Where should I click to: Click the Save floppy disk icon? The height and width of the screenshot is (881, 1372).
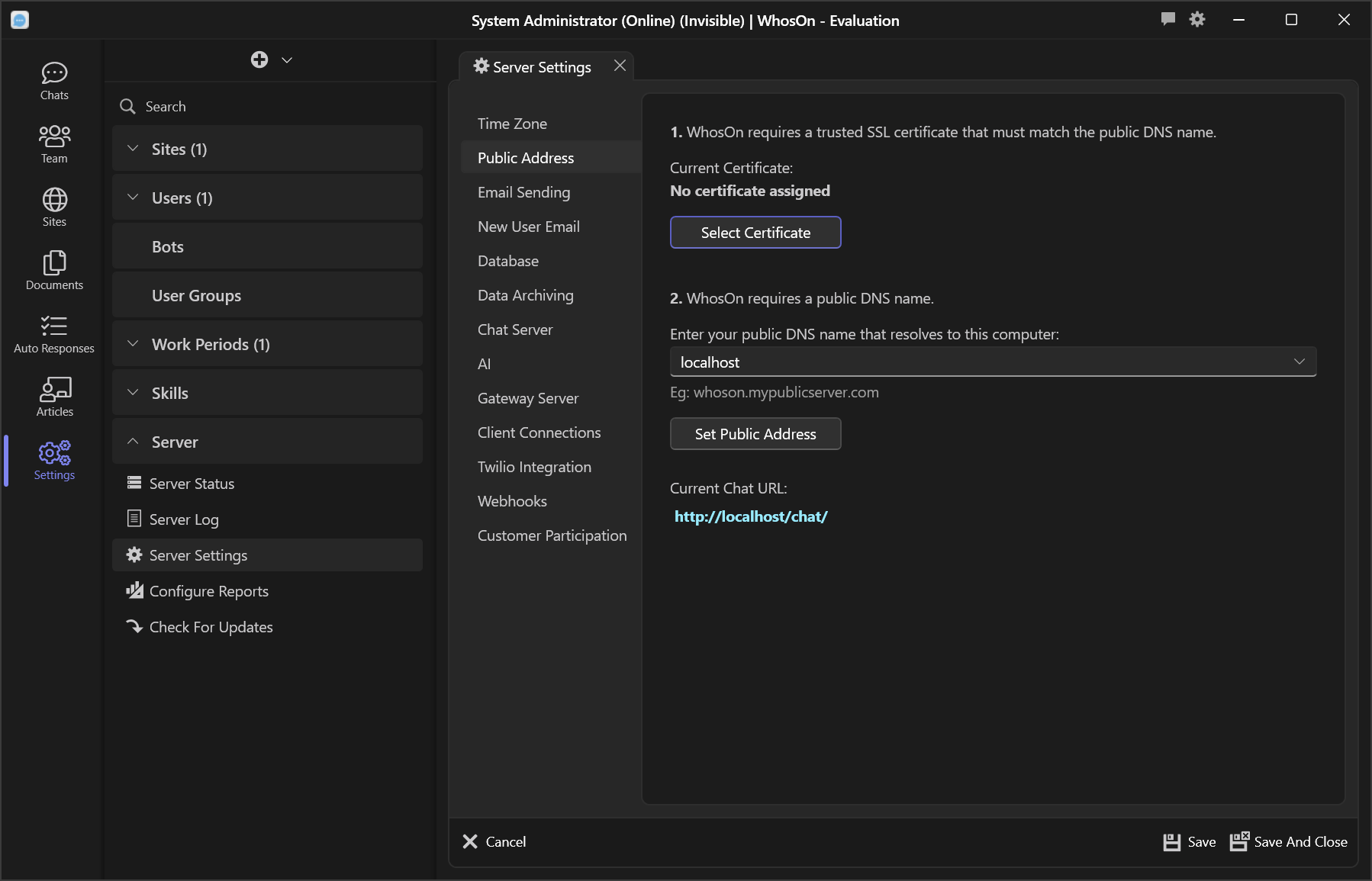pos(1172,842)
